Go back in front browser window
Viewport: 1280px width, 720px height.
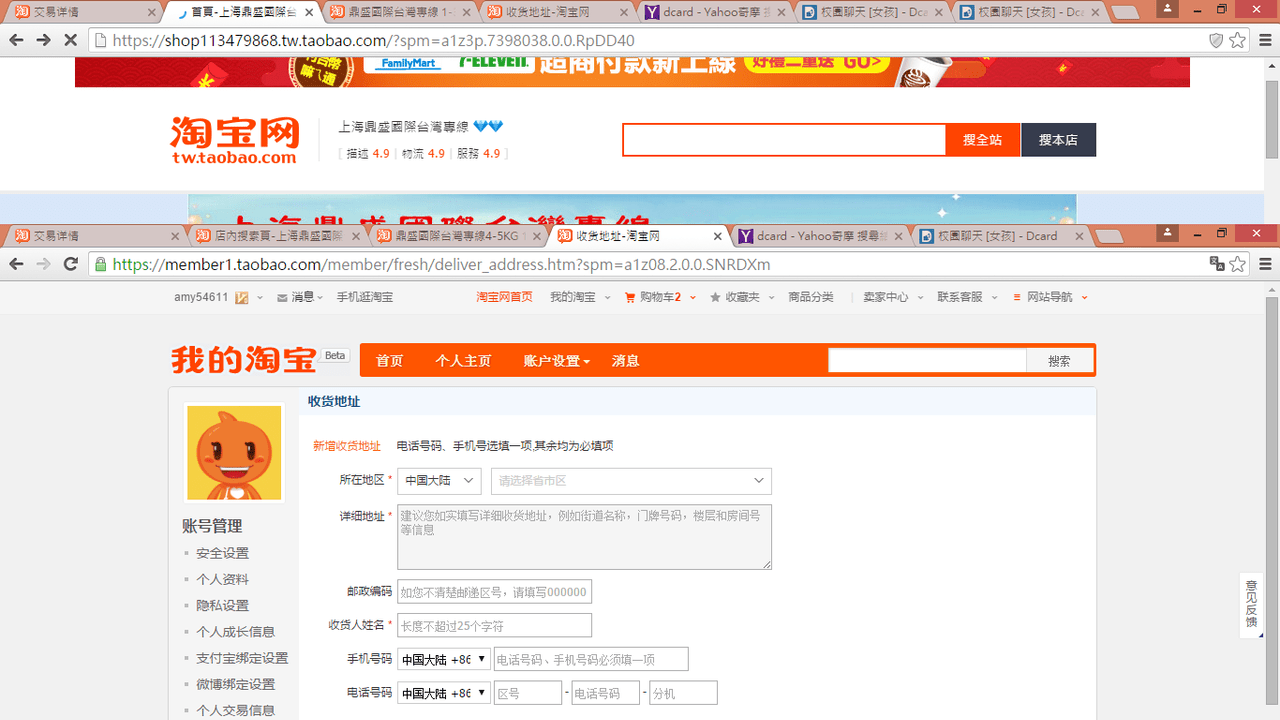coord(16,264)
